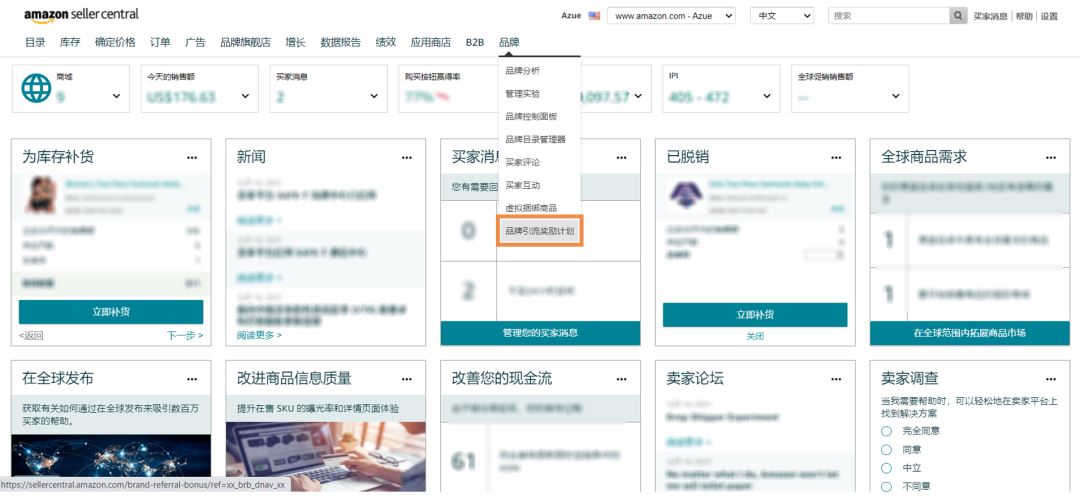Choose 买家互动 from the 品牌 menu

523,185
